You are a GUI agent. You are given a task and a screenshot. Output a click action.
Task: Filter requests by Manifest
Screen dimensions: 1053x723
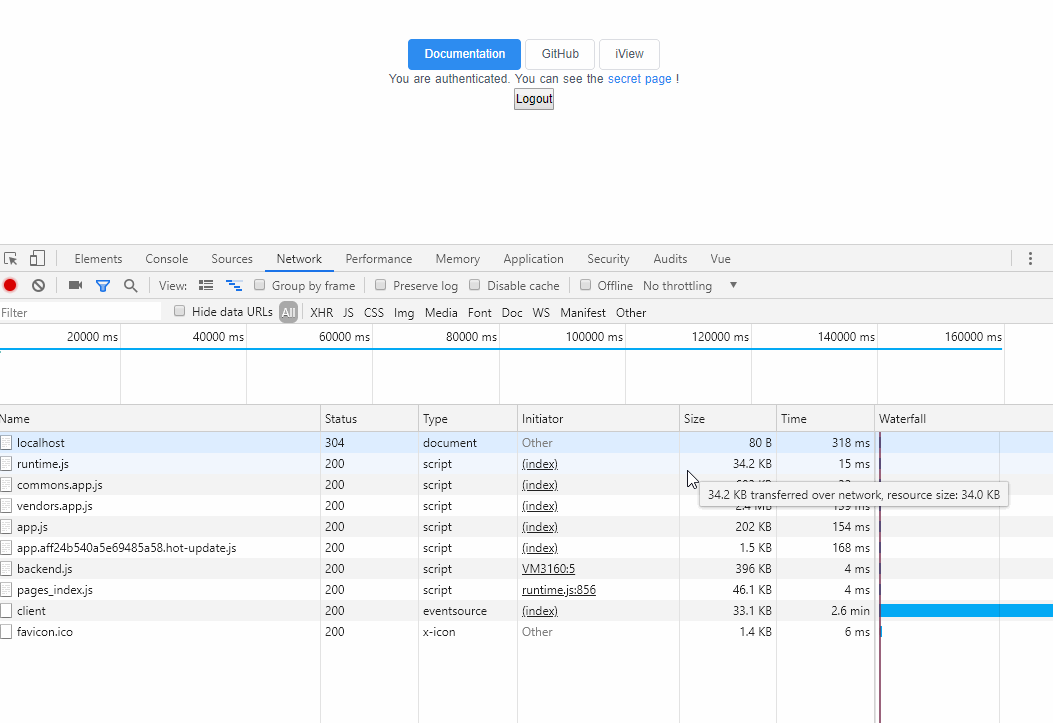[582, 313]
